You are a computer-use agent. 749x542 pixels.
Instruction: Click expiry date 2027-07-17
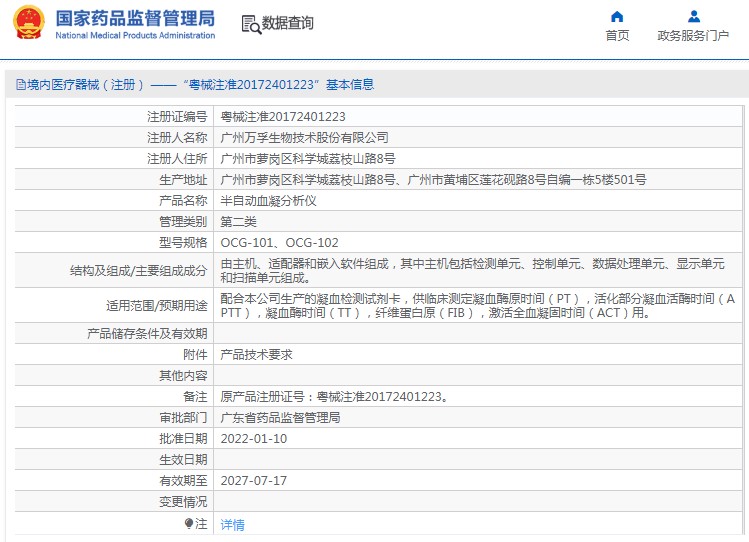coord(253,480)
